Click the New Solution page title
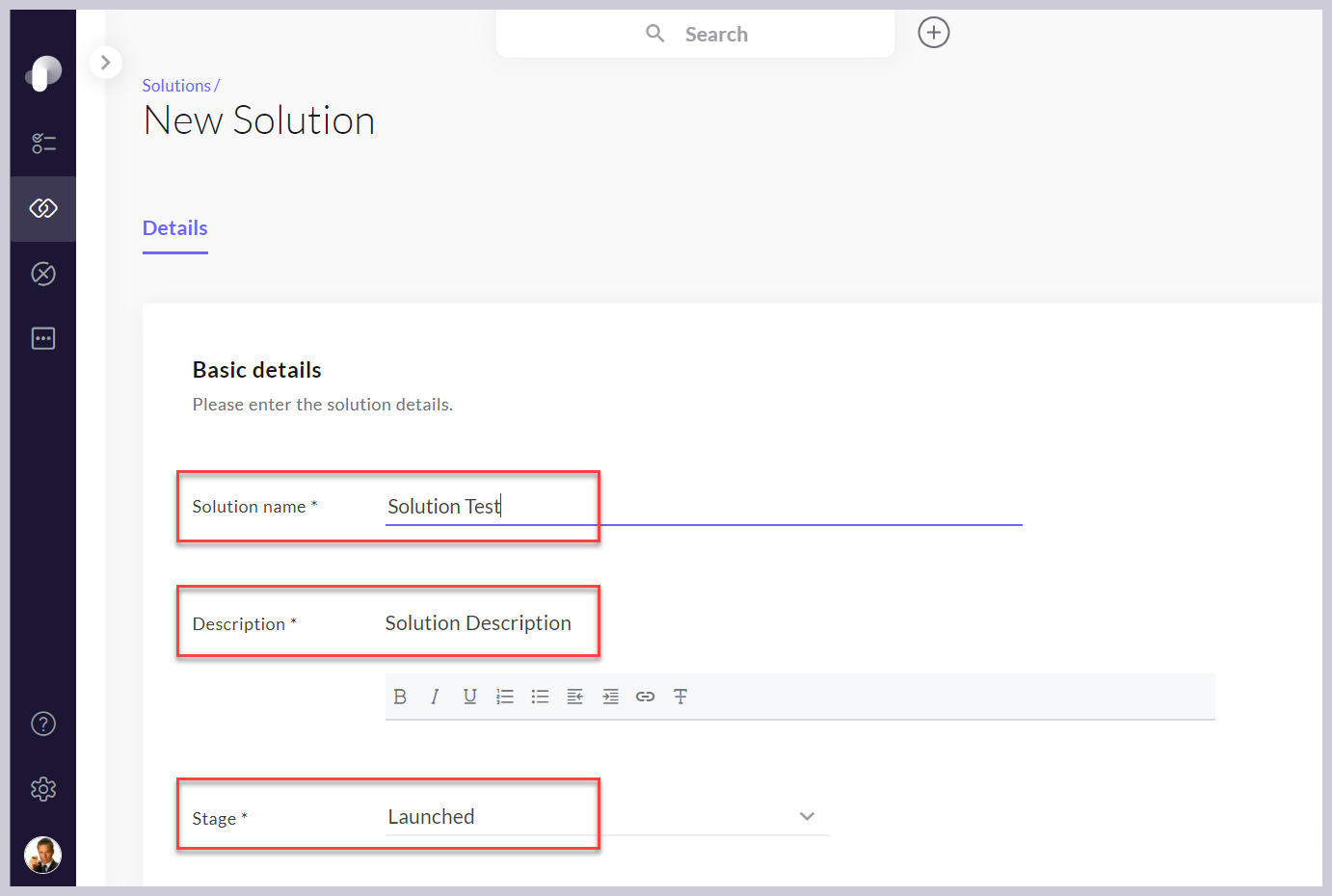The width and height of the screenshot is (1332, 896). pos(259,120)
